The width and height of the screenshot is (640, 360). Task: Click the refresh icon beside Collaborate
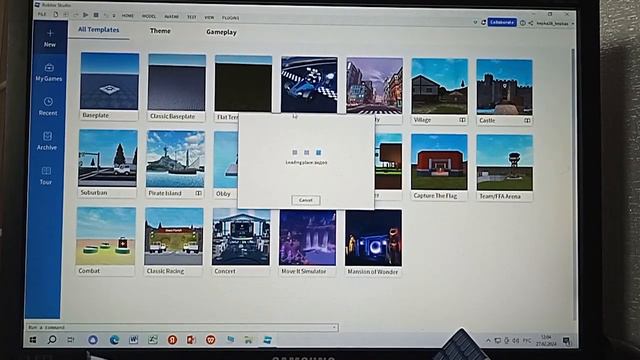(x=484, y=22)
